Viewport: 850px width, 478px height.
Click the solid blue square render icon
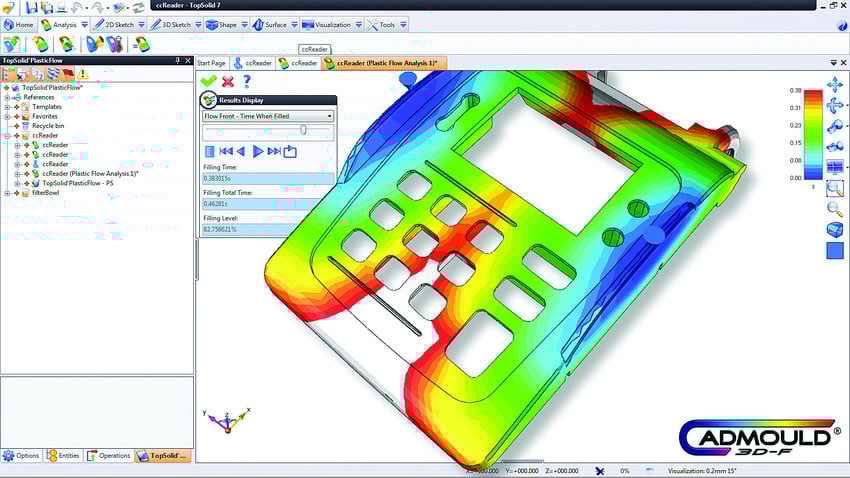pos(835,250)
